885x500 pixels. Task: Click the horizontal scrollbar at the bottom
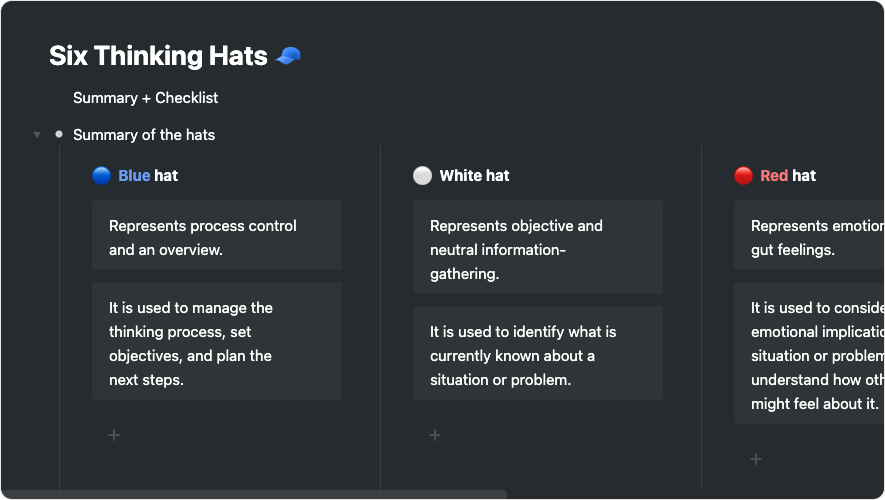pos(255,494)
